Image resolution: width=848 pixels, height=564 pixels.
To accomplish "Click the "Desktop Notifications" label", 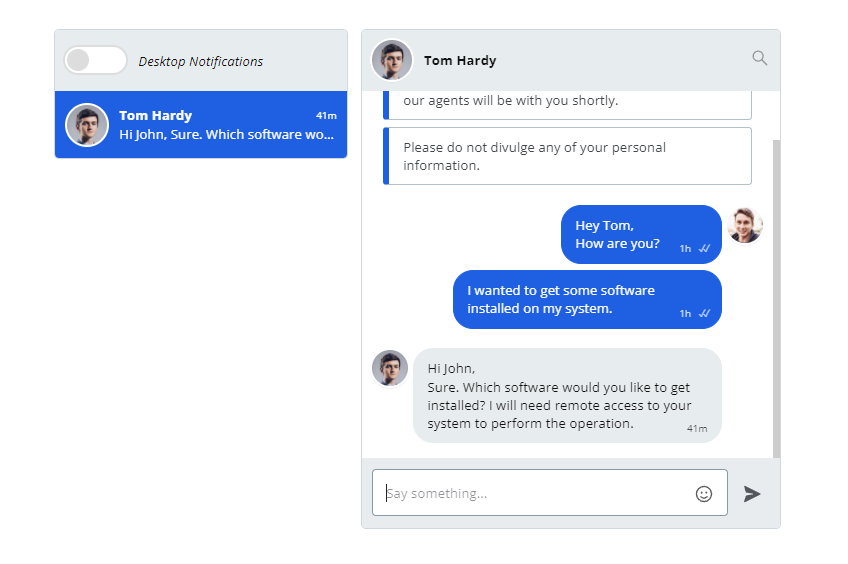I will tap(201, 61).
